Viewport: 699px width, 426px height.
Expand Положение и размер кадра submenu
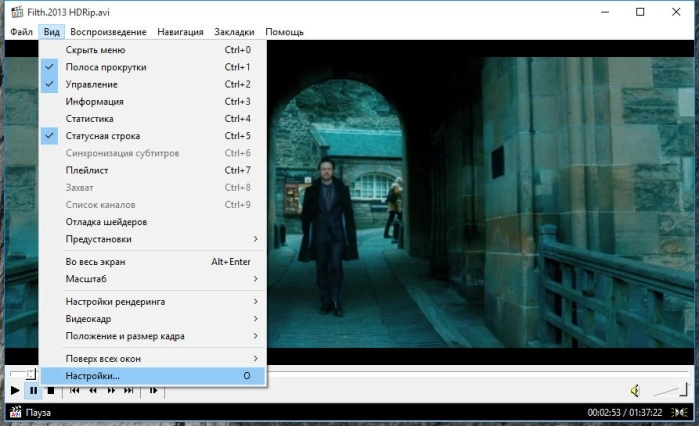click(x=153, y=336)
